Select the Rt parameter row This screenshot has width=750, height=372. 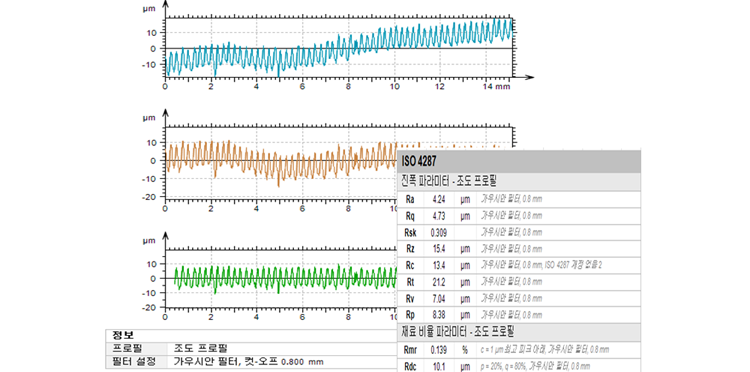pyautogui.click(x=519, y=282)
